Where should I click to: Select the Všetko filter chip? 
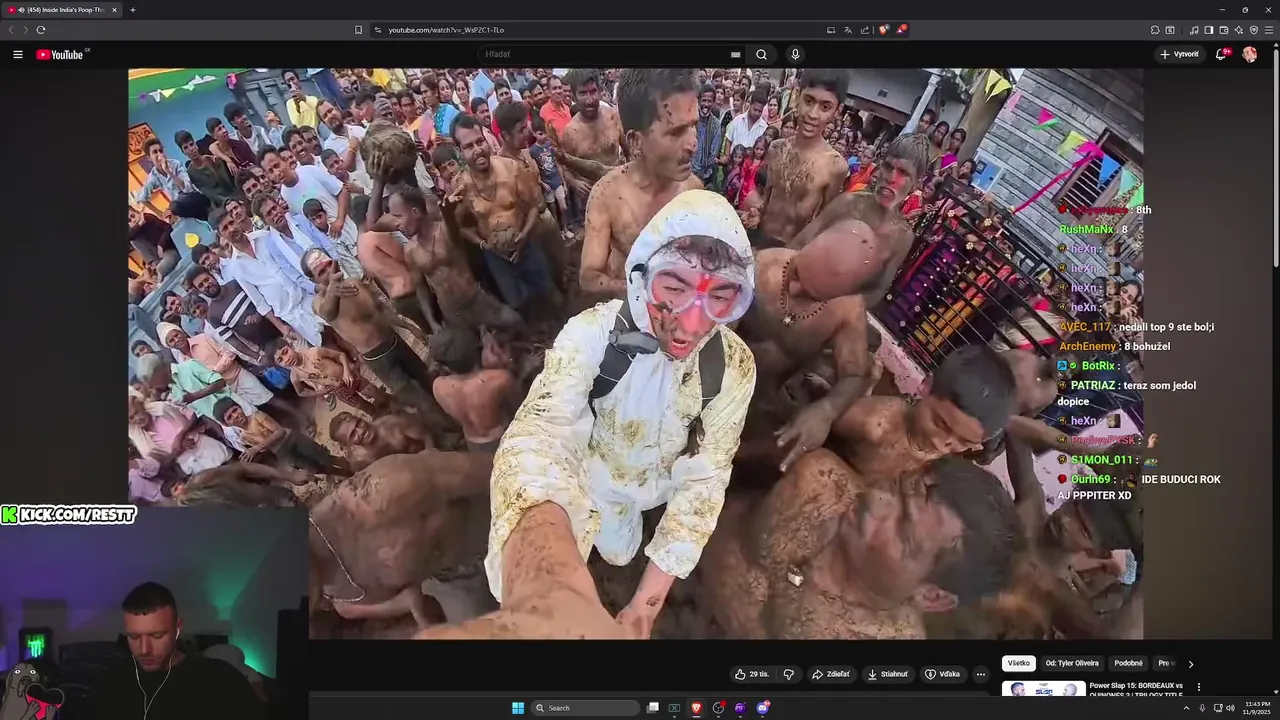[x=1018, y=663]
